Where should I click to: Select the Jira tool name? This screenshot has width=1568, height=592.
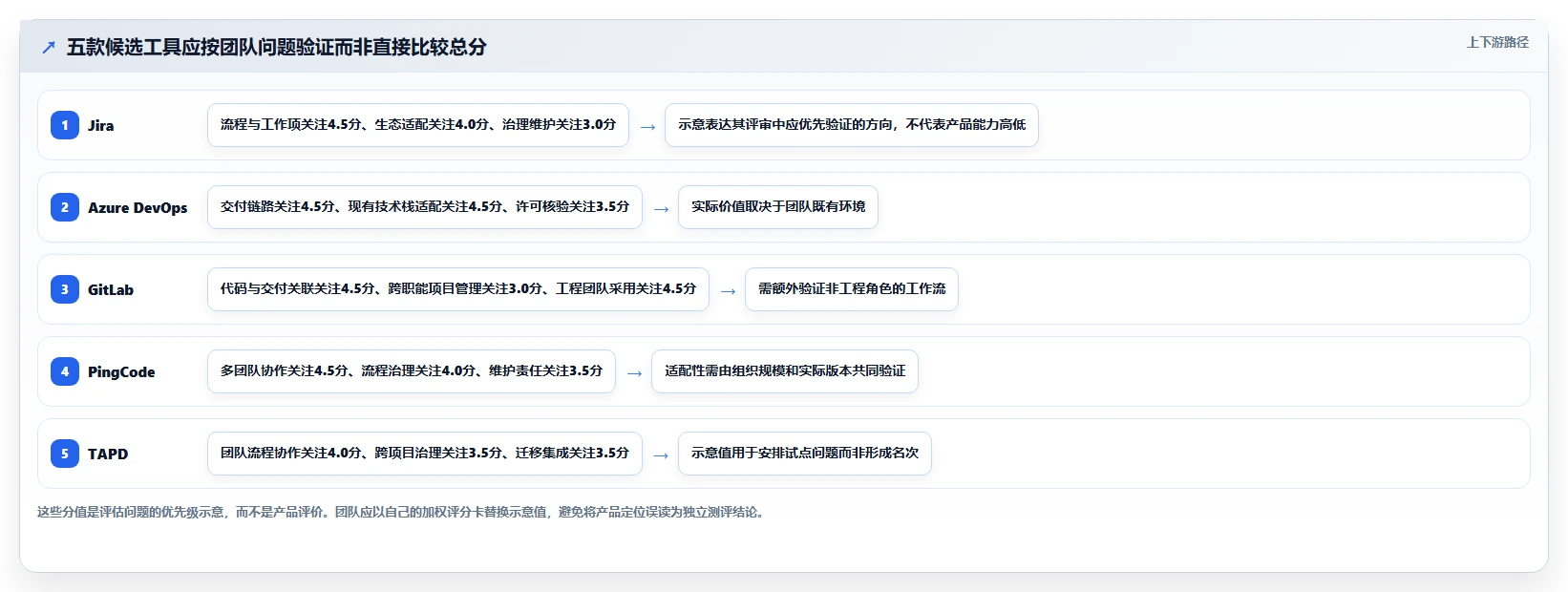pyautogui.click(x=101, y=125)
